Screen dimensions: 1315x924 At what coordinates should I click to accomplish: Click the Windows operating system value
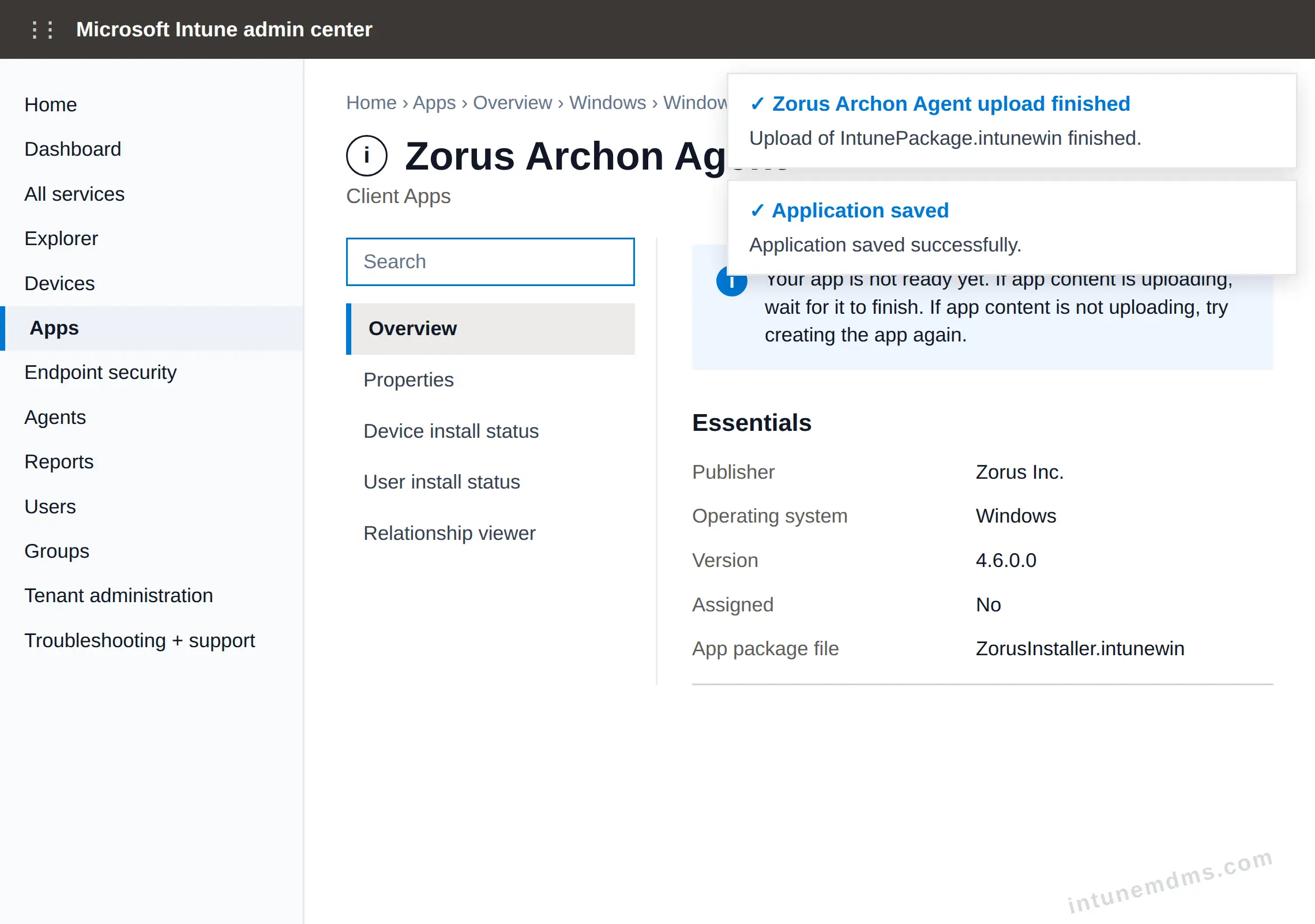point(1016,516)
